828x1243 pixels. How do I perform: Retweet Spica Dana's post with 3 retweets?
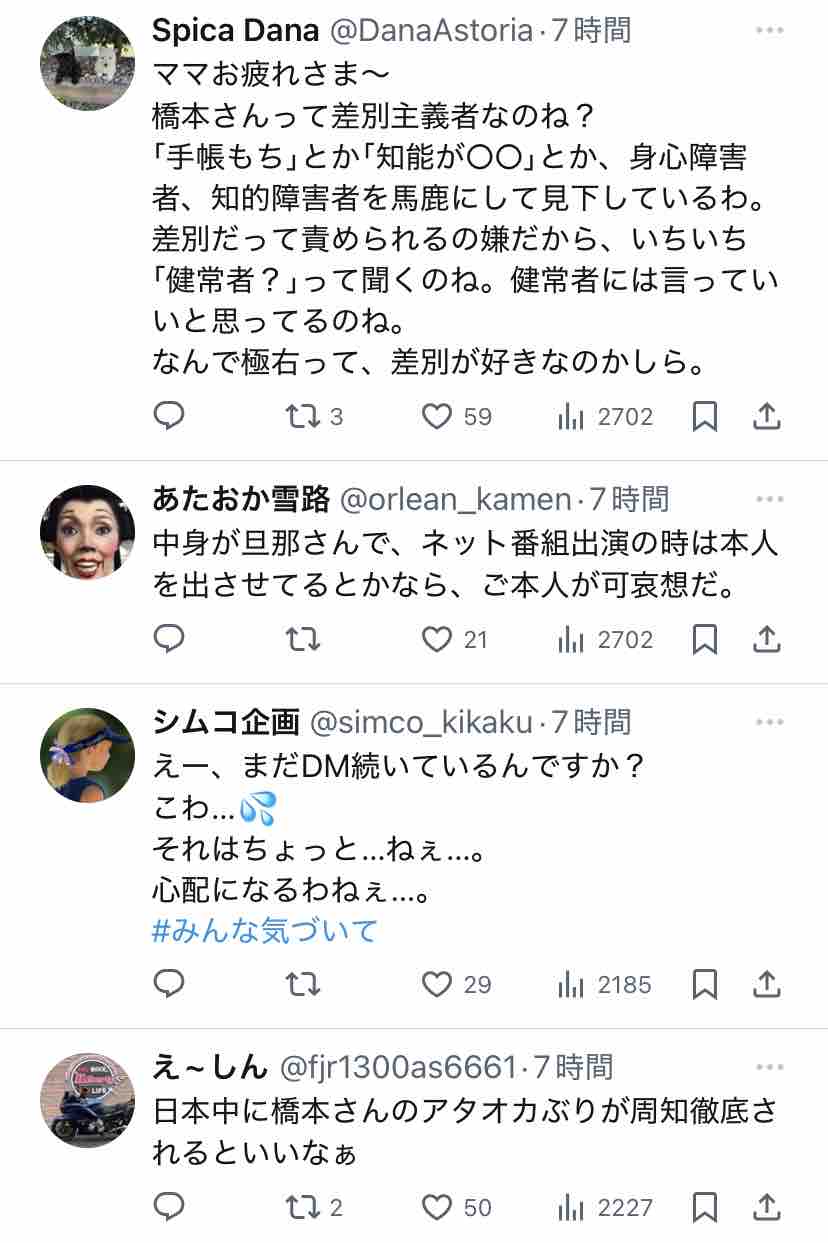coord(314,417)
